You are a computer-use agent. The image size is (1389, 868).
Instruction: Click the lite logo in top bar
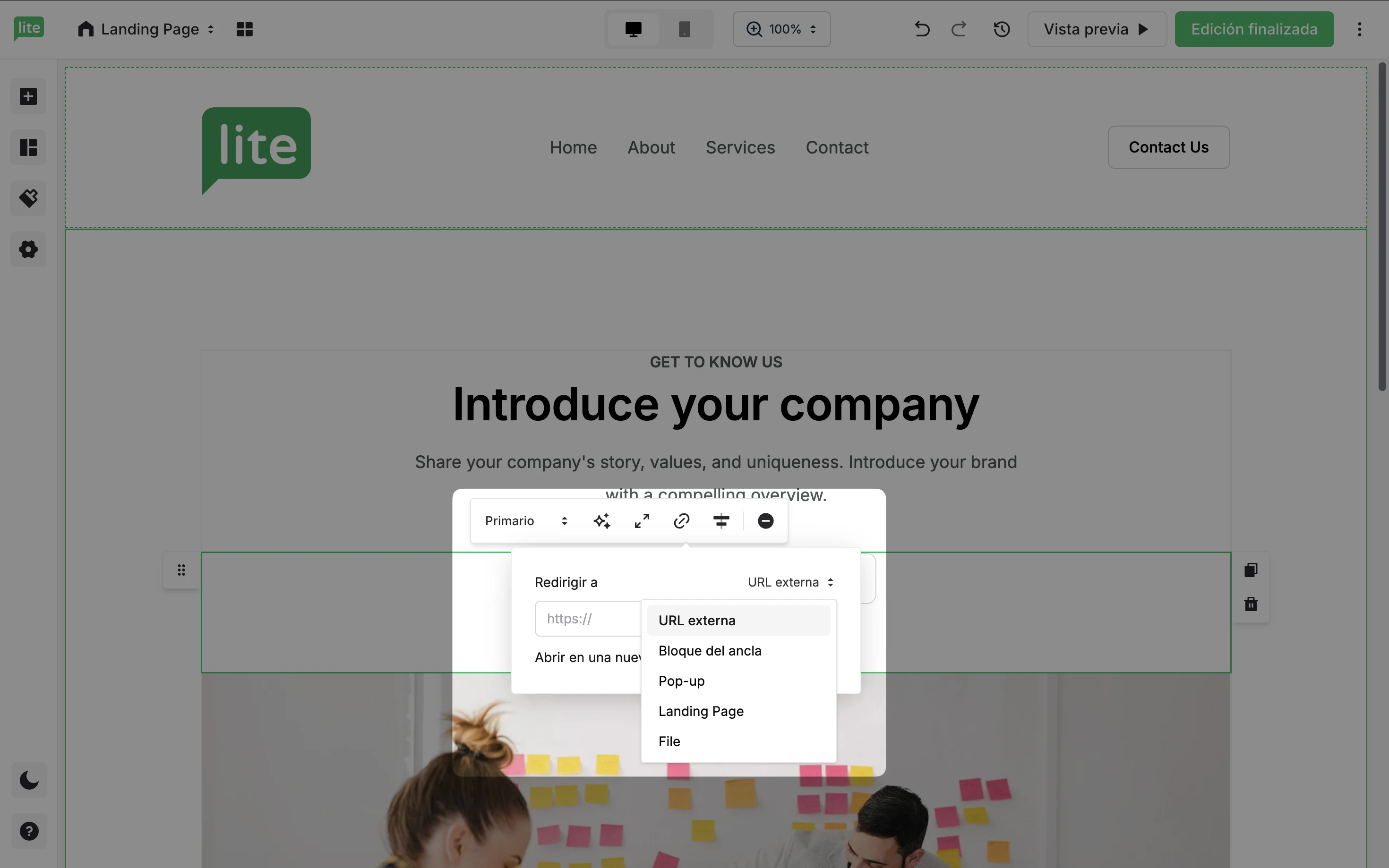click(x=29, y=29)
